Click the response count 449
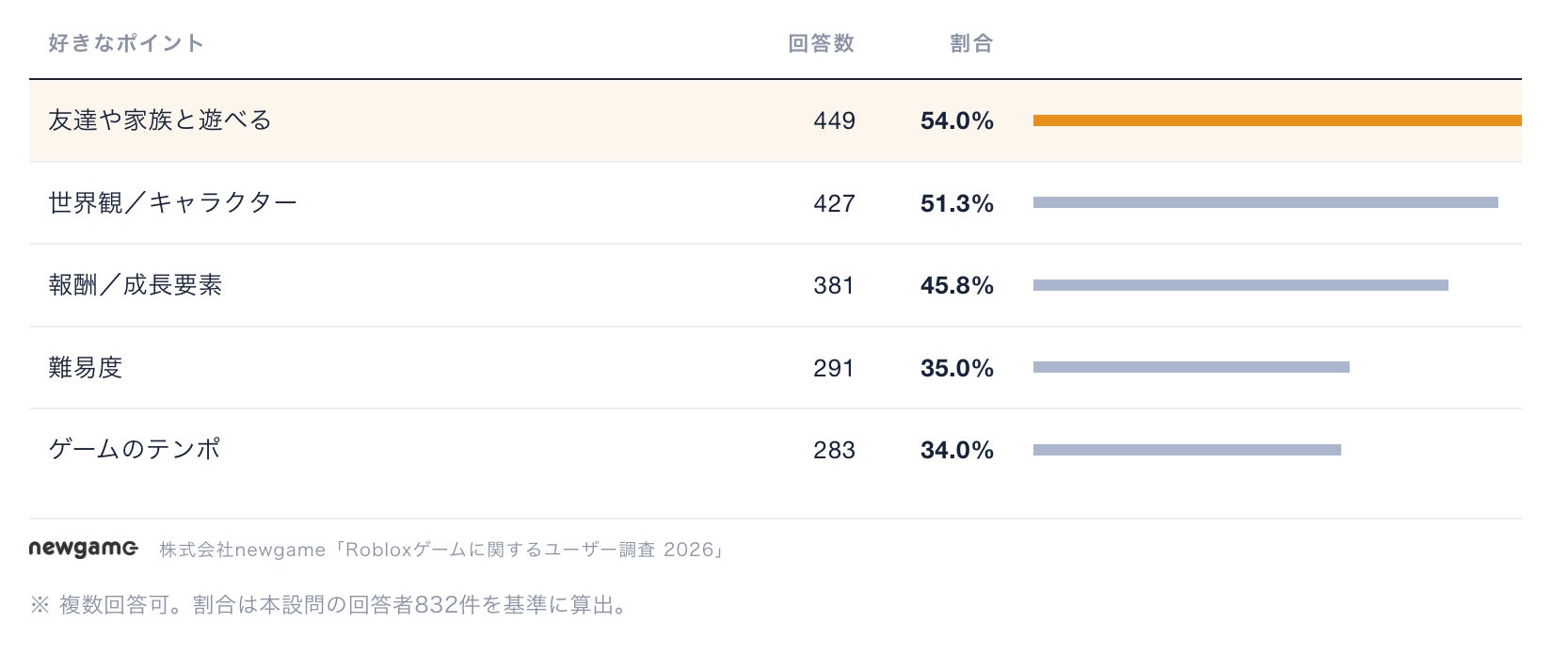1568x655 pixels. (x=834, y=120)
